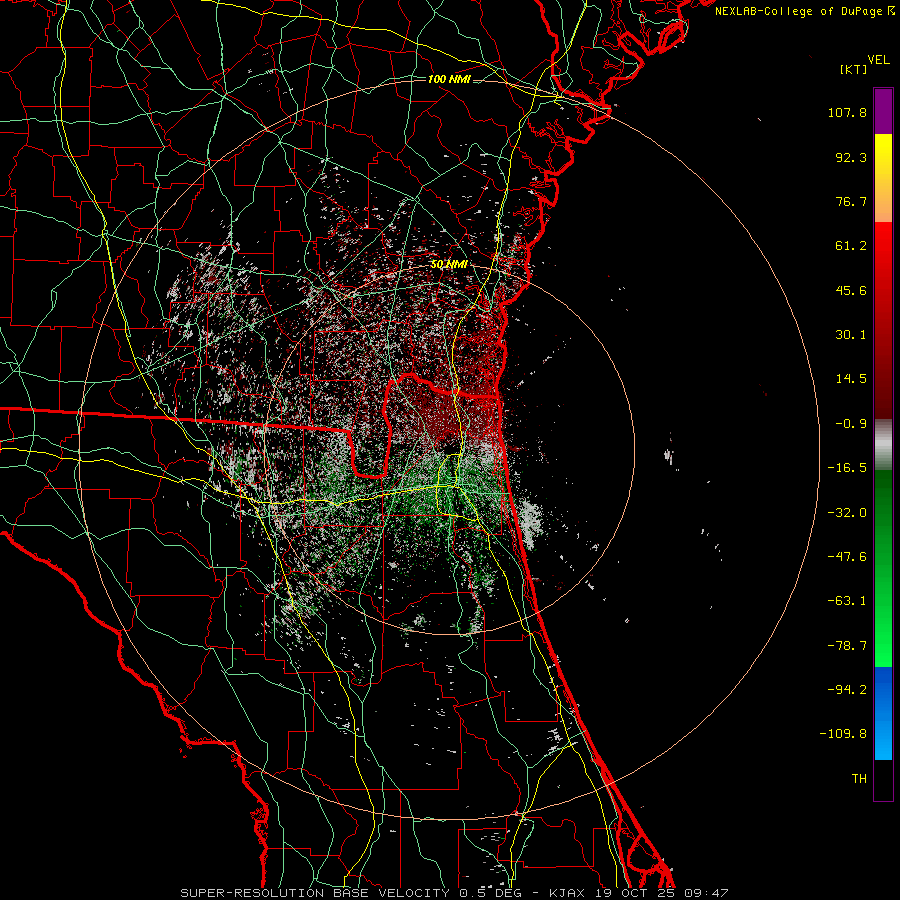Click the 107.8 scale value
Viewport: 900px width, 900px height.
[847, 112]
